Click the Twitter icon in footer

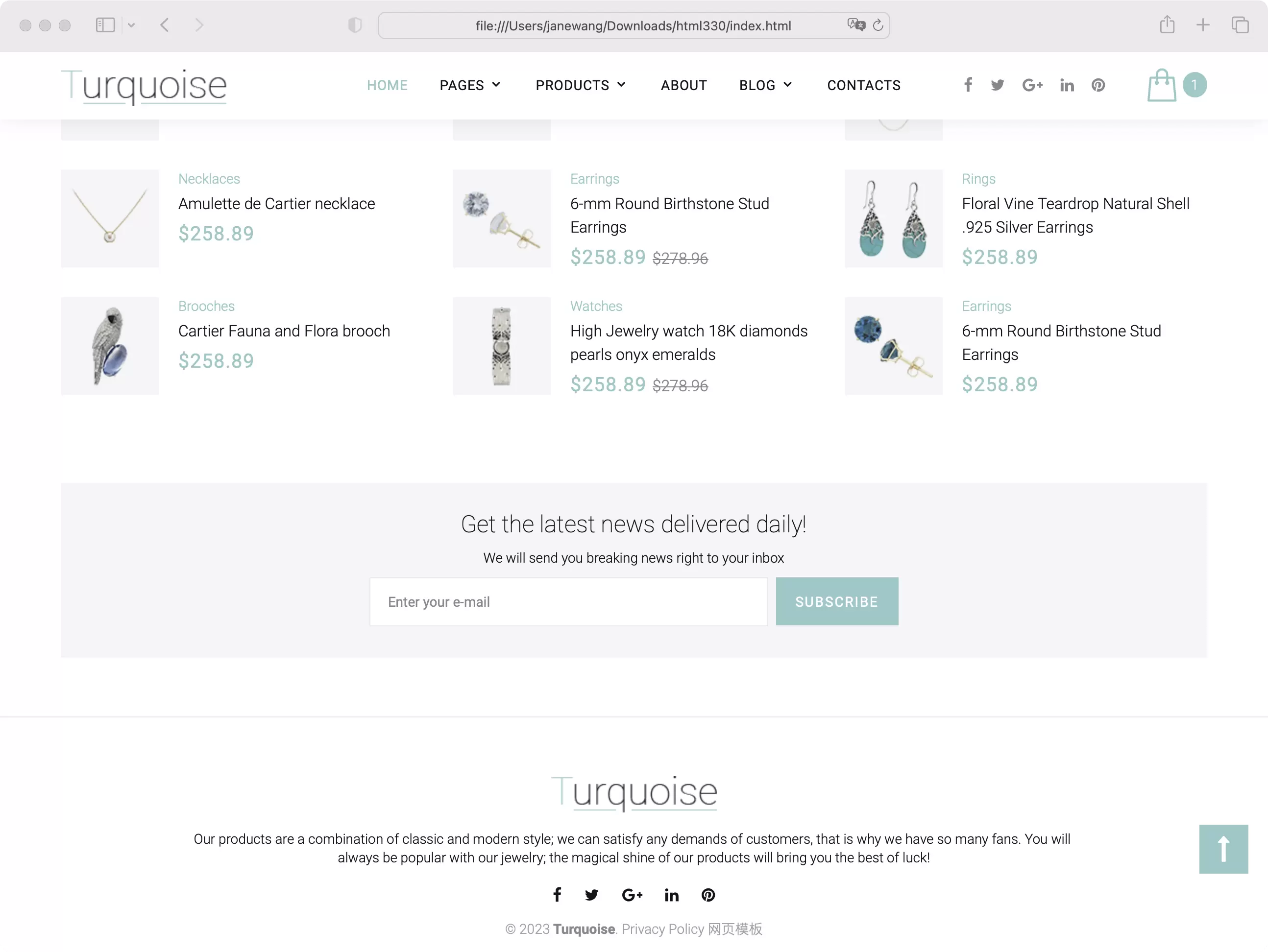tap(590, 895)
